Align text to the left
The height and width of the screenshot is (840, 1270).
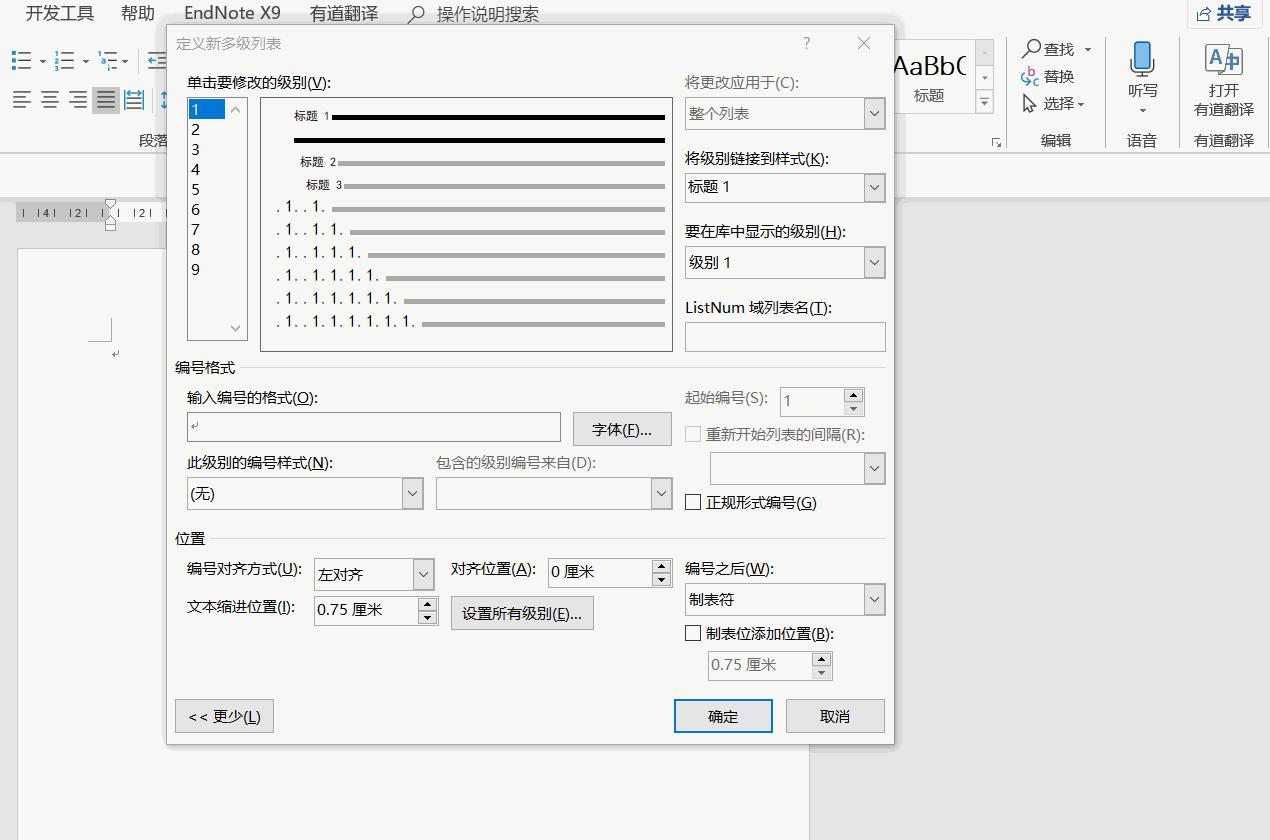20,100
